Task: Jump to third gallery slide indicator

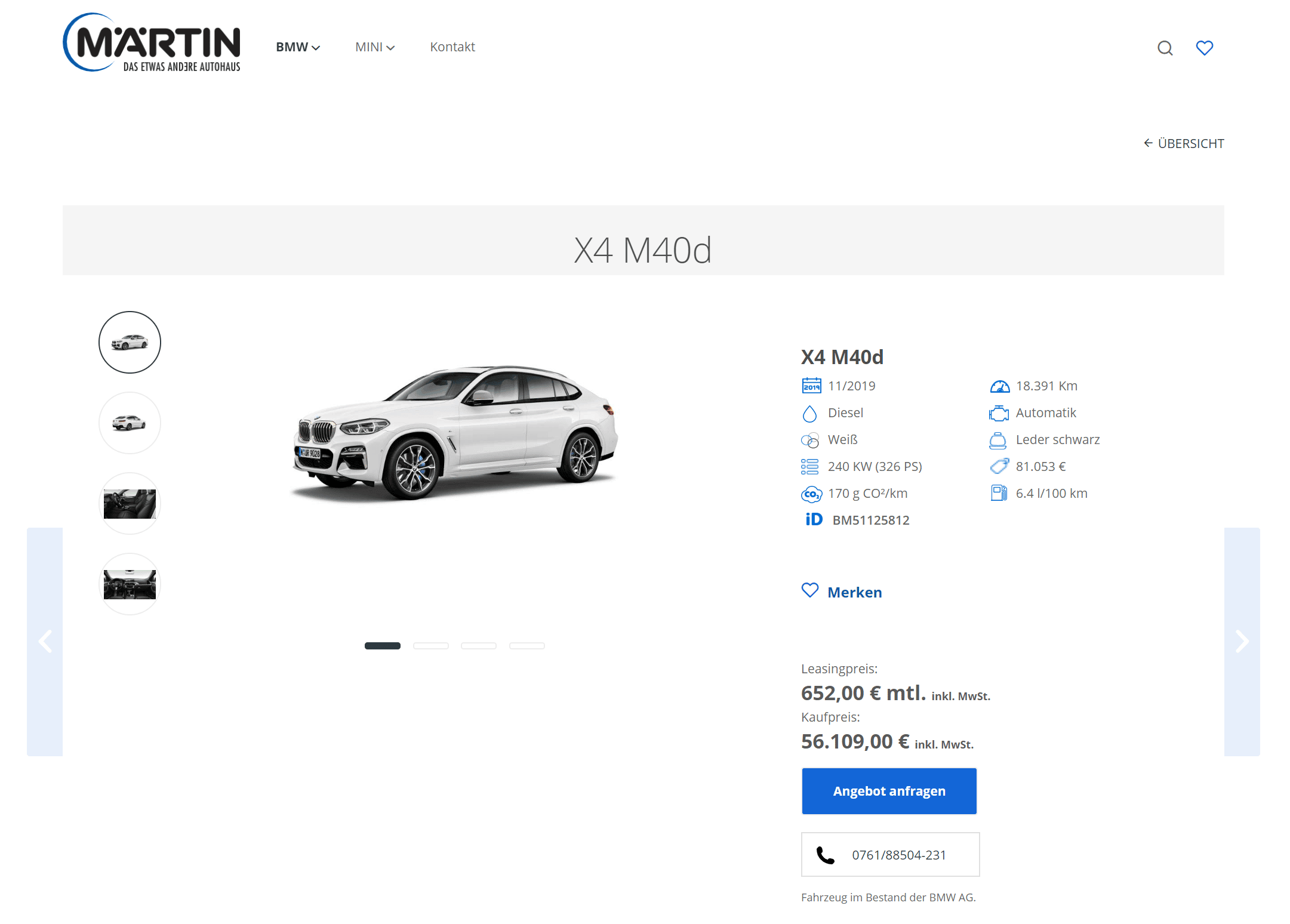Action: click(479, 646)
